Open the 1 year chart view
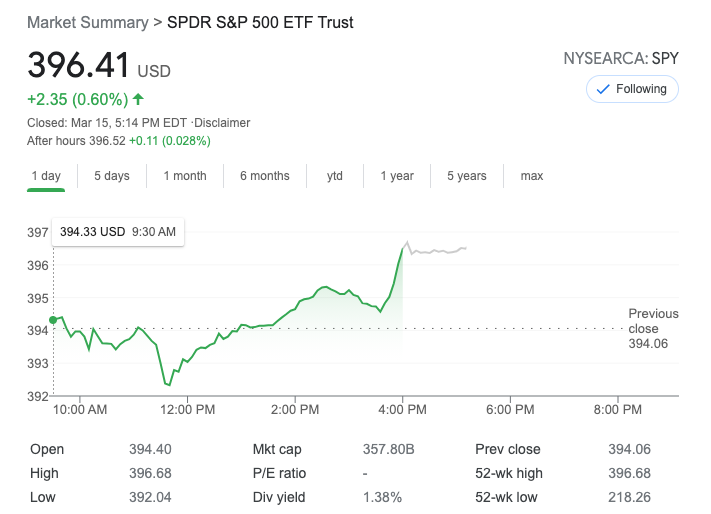This screenshot has width=711, height=514. tap(397, 176)
